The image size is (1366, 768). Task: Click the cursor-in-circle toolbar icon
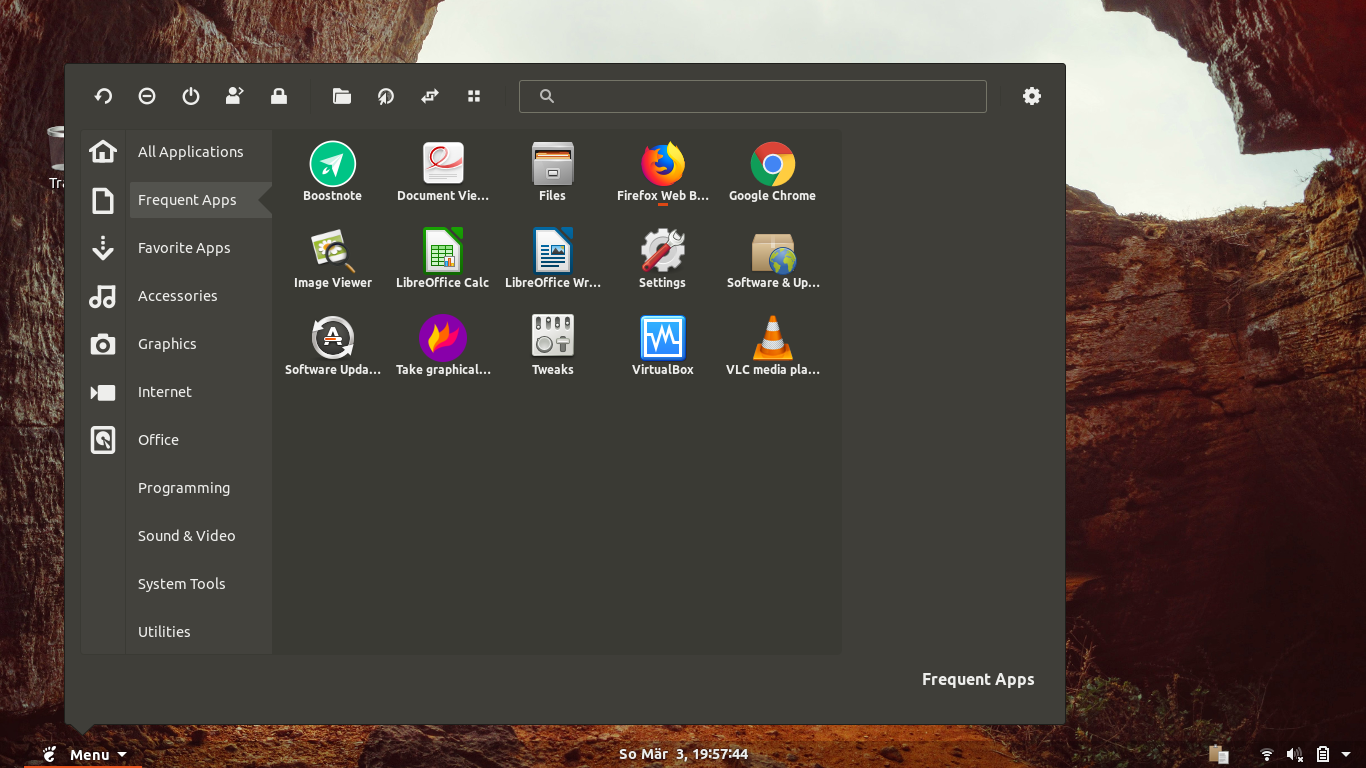pyautogui.click(x=386, y=96)
